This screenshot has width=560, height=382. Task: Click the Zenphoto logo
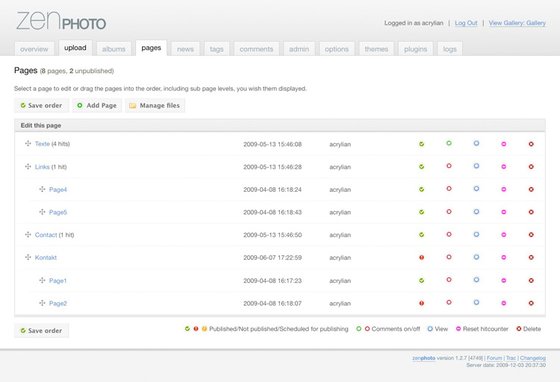[61, 21]
